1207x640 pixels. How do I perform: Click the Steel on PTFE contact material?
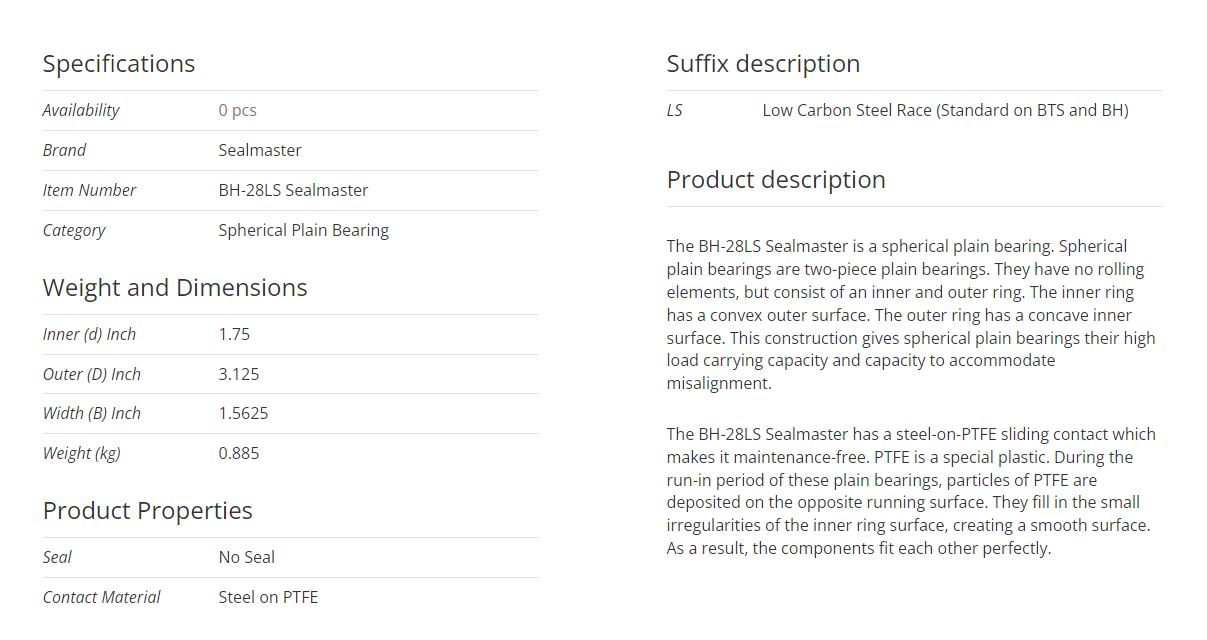(268, 597)
